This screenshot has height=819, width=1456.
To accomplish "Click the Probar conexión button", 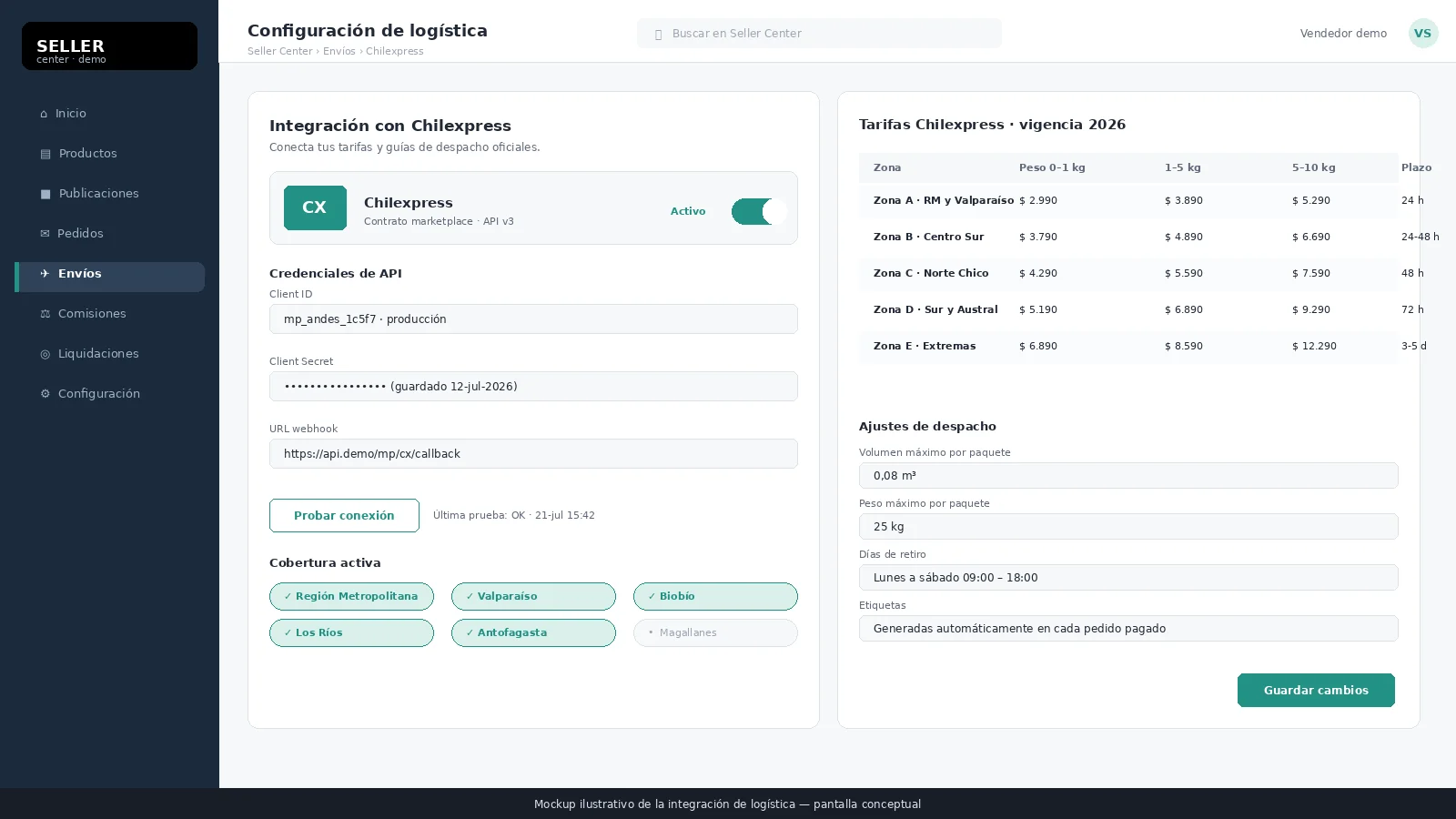I will 344,515.
